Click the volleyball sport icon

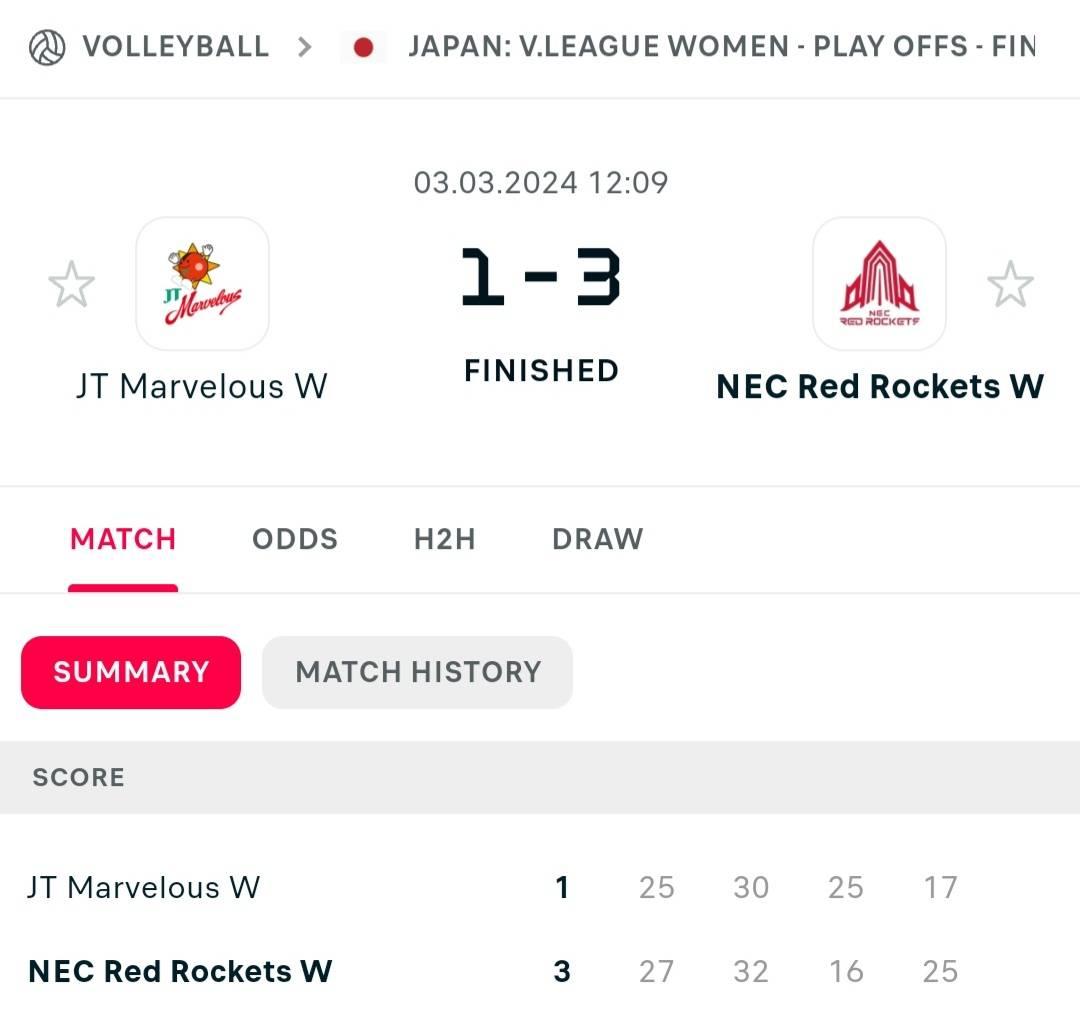[x=48, y=48]
